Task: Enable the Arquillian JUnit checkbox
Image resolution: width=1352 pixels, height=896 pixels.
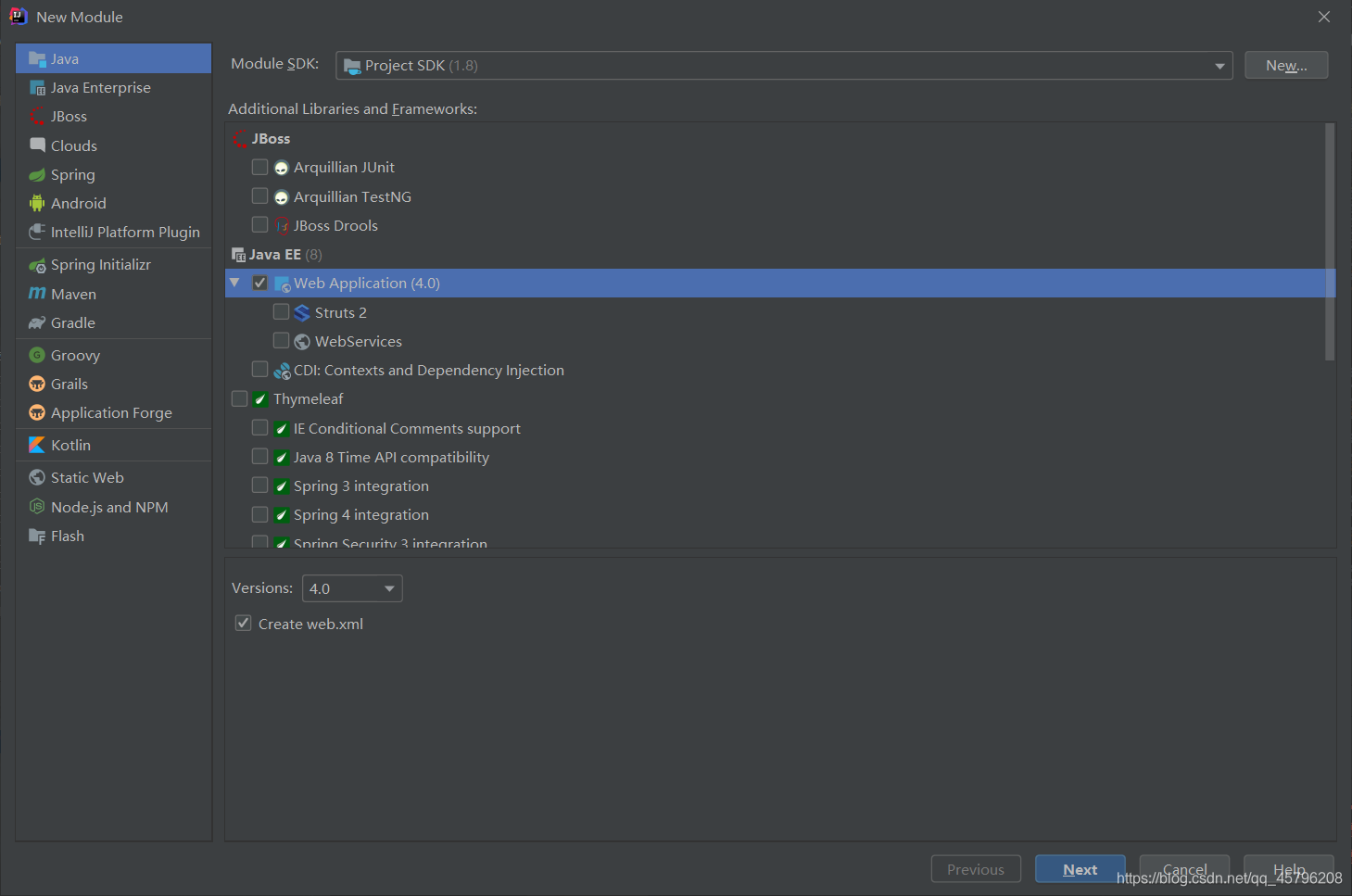Action: click(260, 167)
